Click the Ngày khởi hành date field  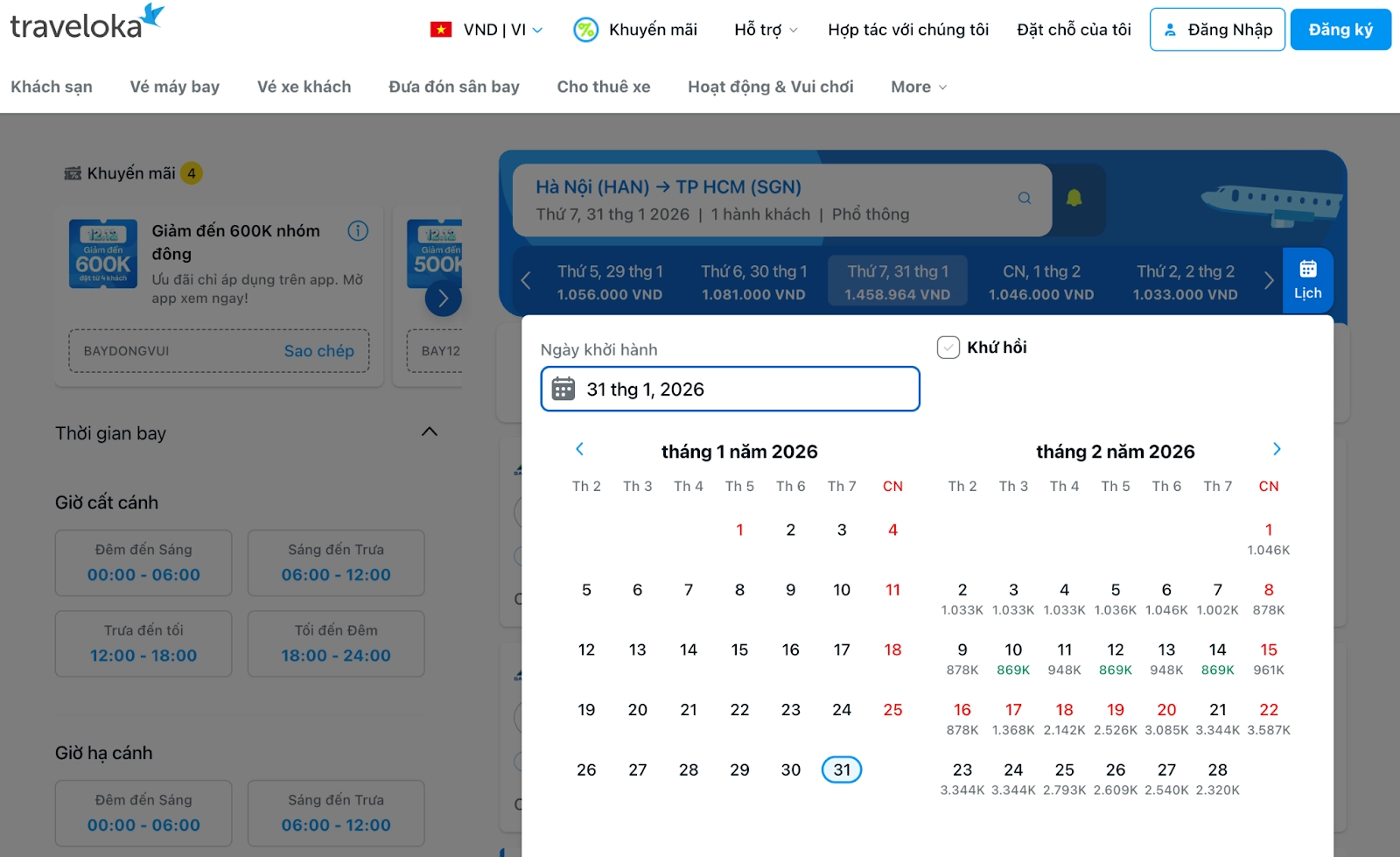[x=730, y=390]
